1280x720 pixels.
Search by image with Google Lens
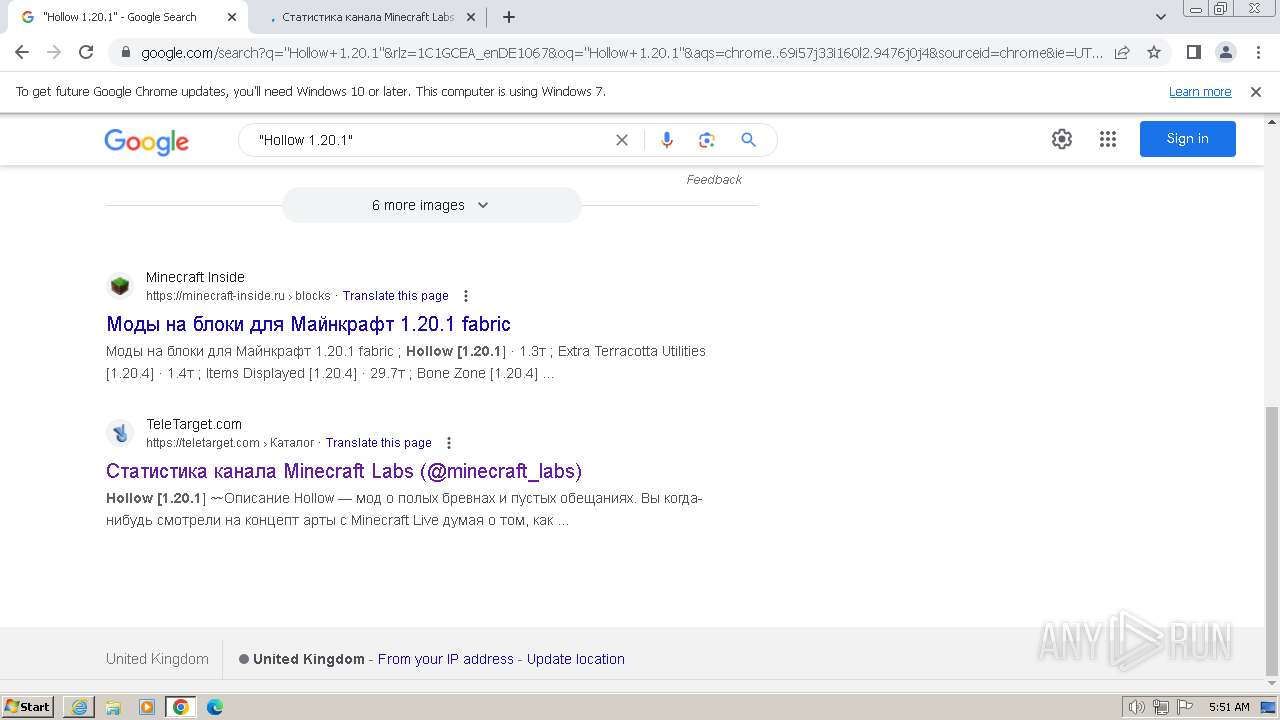[707, 140]
